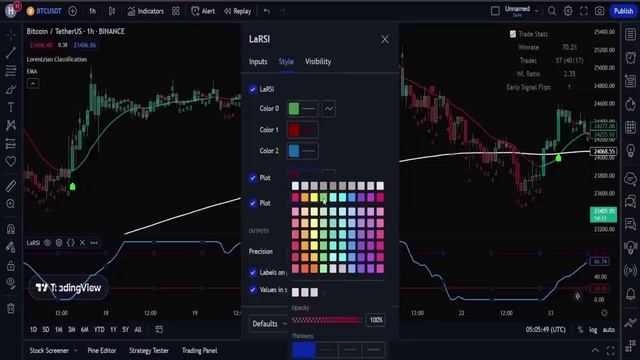Open go to date calendar icon
The image size is (640, 360).
click(x=159, y=329)
